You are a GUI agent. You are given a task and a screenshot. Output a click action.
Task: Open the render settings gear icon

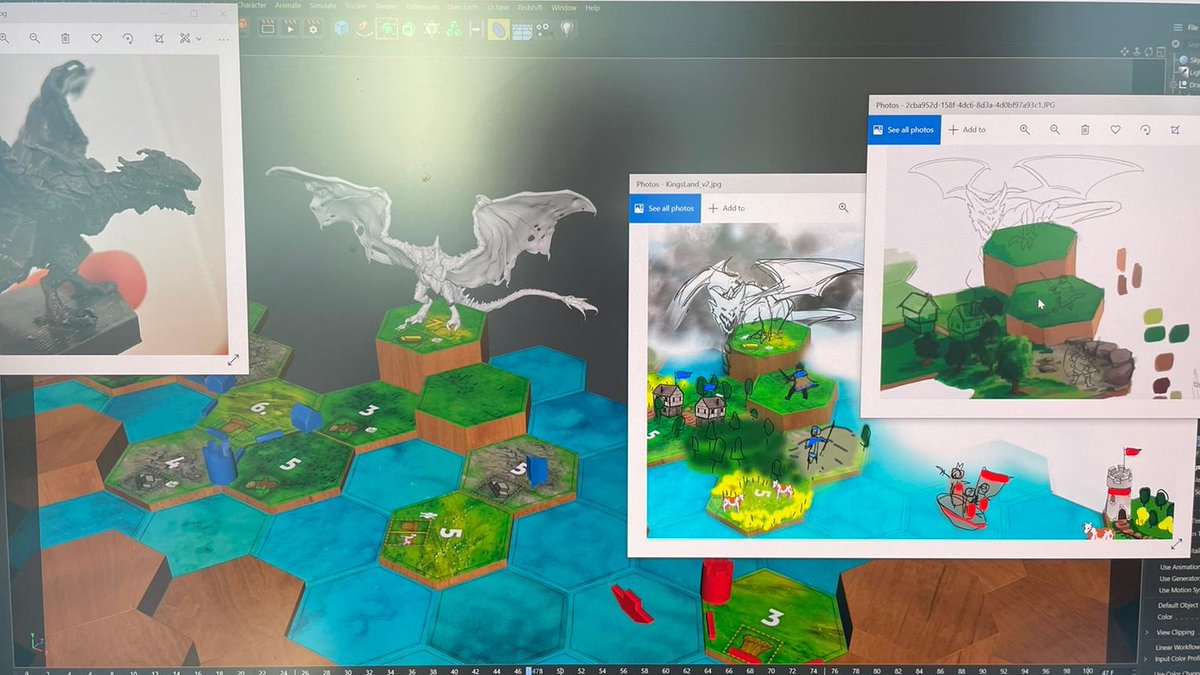pos(313,28)
